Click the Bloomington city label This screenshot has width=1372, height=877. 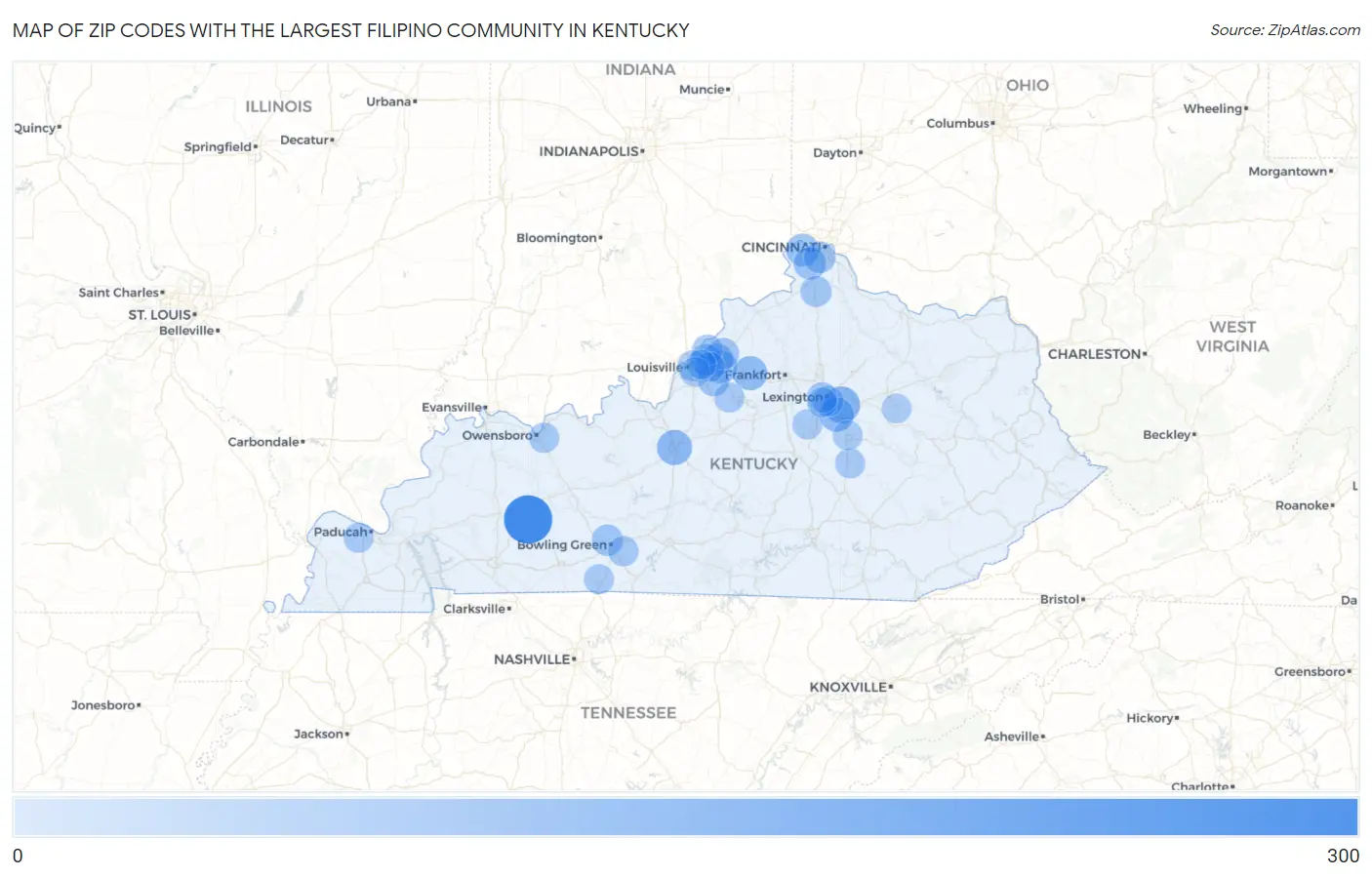tap(558, 238)
